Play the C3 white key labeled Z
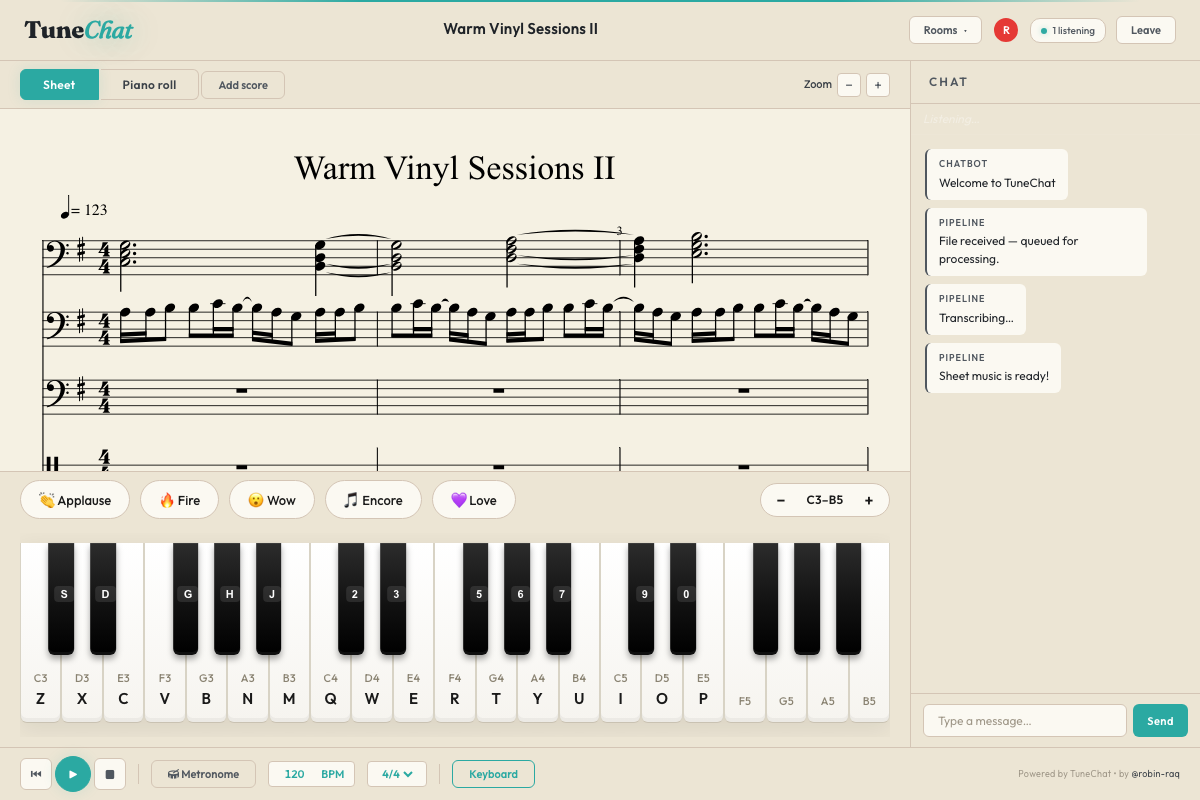 (40, 690)
